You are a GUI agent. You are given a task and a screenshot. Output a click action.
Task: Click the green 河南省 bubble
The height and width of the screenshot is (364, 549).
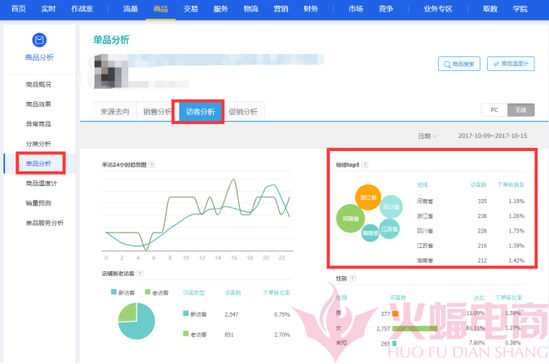350,218
